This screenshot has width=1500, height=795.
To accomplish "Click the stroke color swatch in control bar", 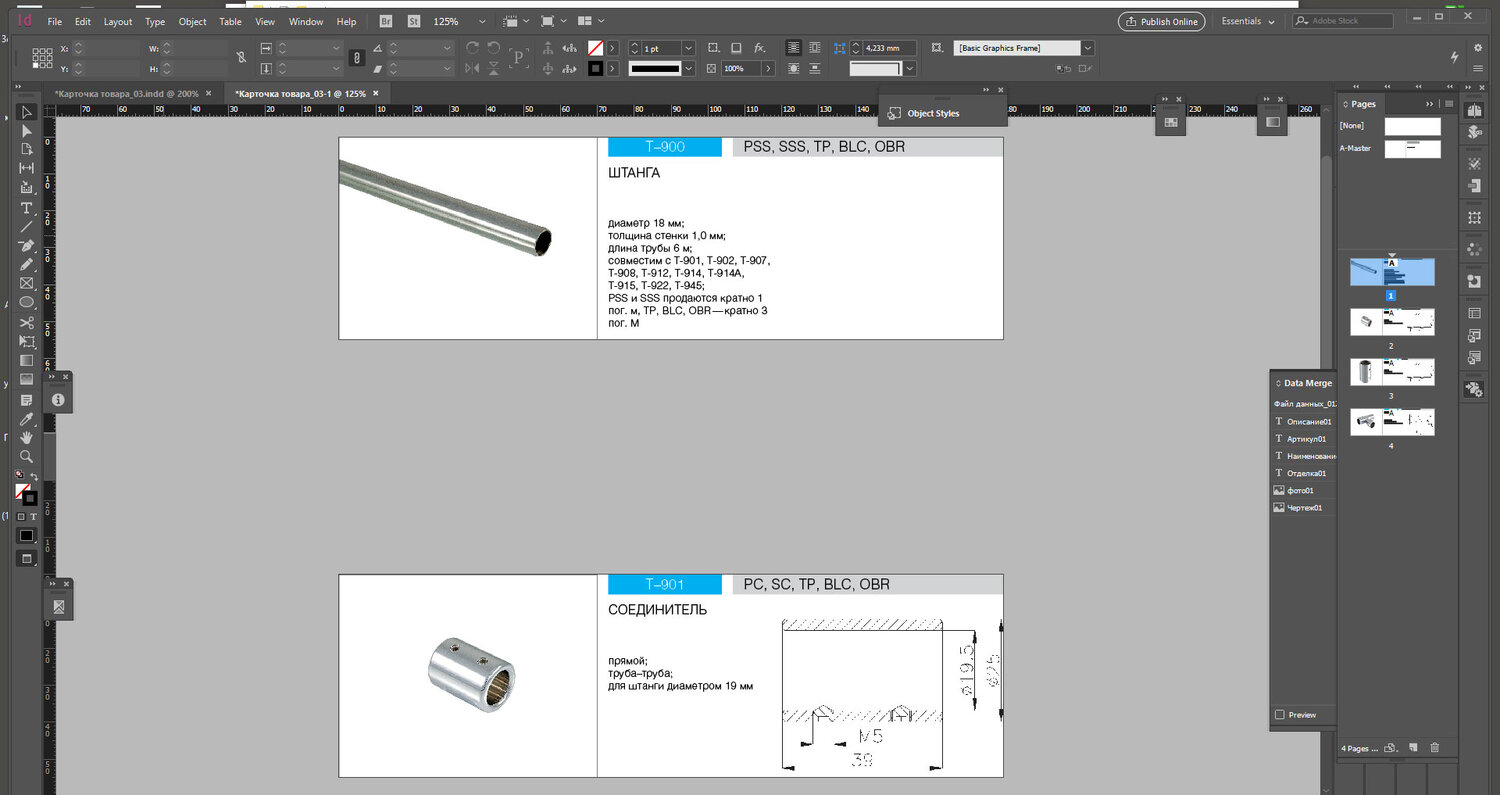I will point(595,68).
